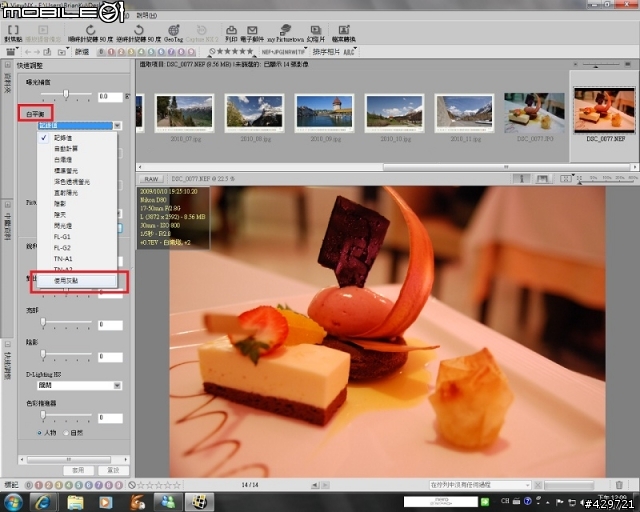Open Windows Media Player from taskbar
The width and height of the screenshot is (640, 512).
(105, 502)
